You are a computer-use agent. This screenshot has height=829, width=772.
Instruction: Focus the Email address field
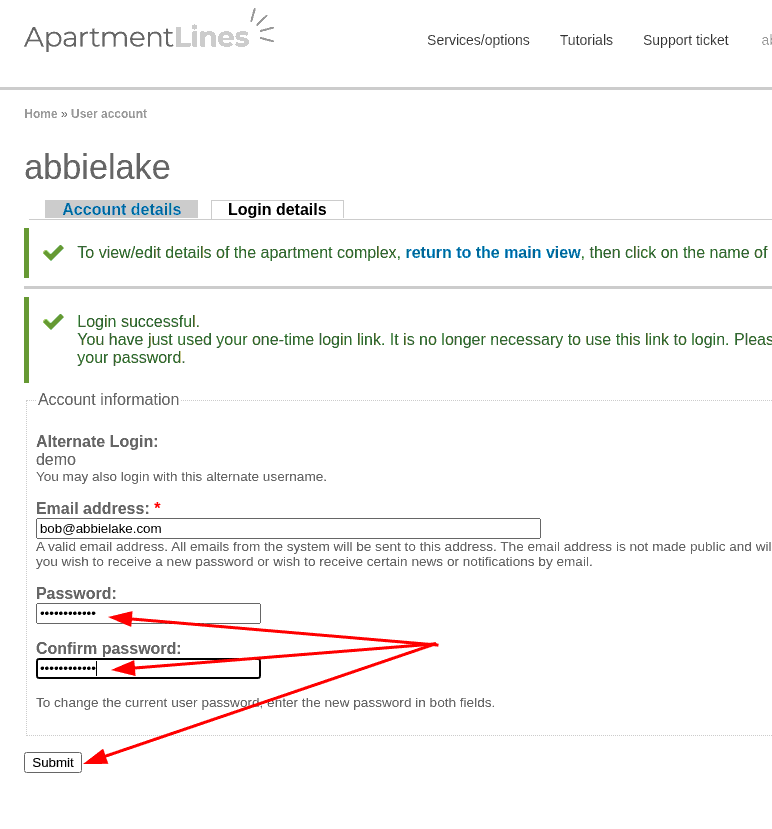pos(288,528)
